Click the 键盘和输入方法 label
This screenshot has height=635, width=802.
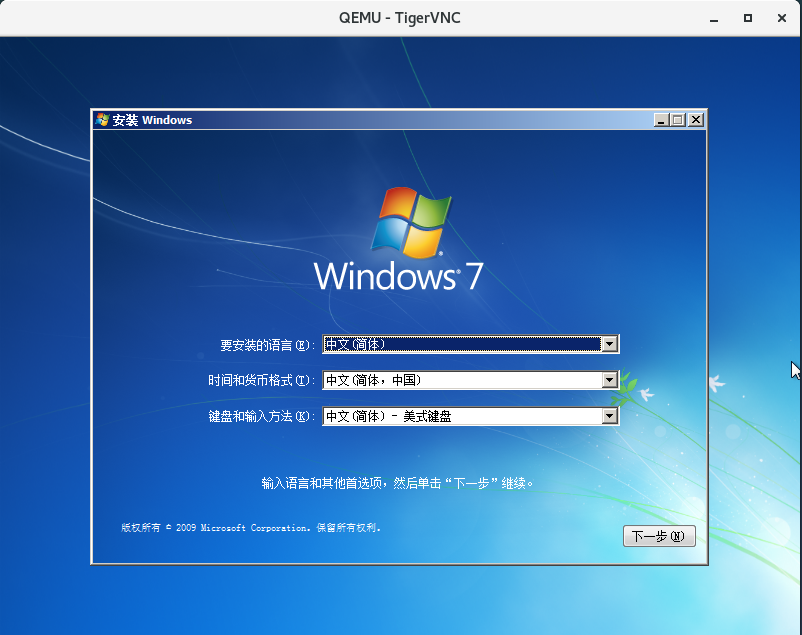coord(261,416)
